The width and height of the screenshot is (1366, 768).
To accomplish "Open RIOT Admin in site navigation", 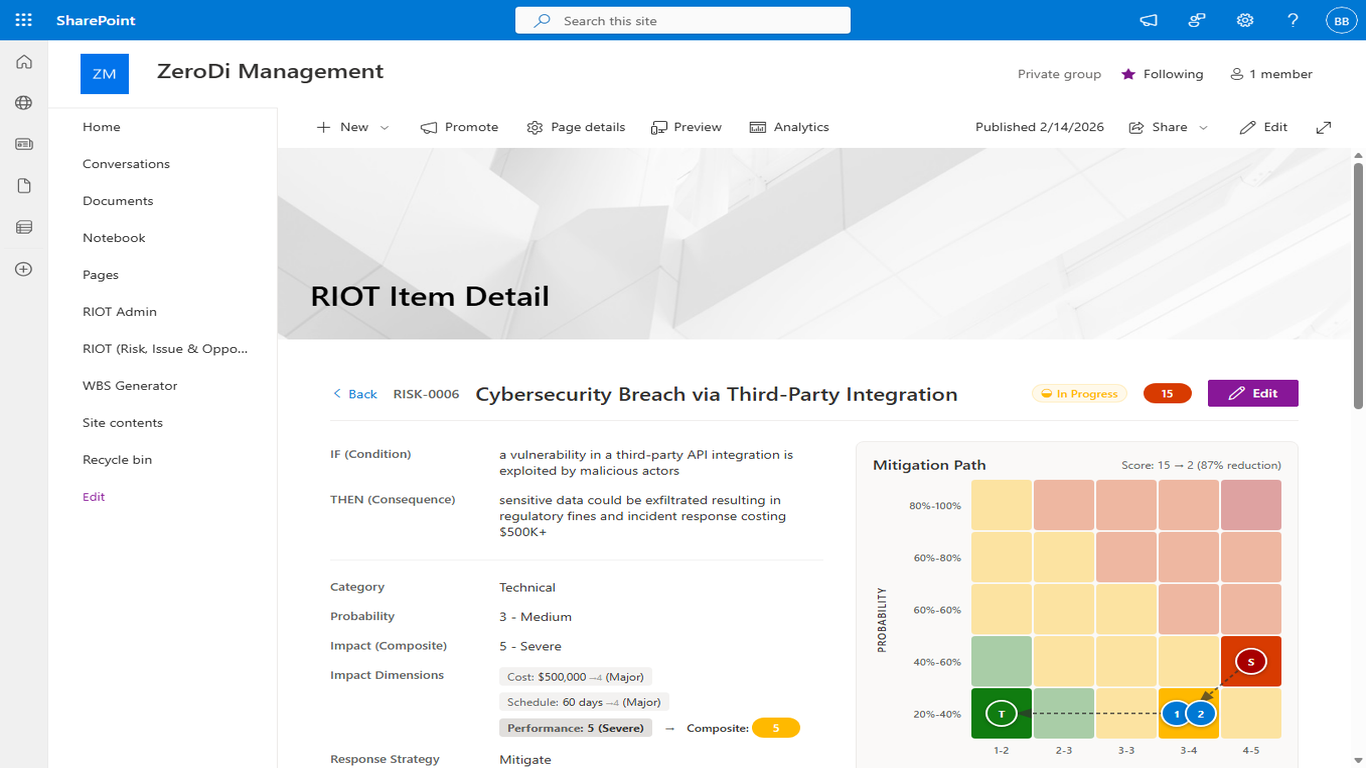I will tap(120, 312).
